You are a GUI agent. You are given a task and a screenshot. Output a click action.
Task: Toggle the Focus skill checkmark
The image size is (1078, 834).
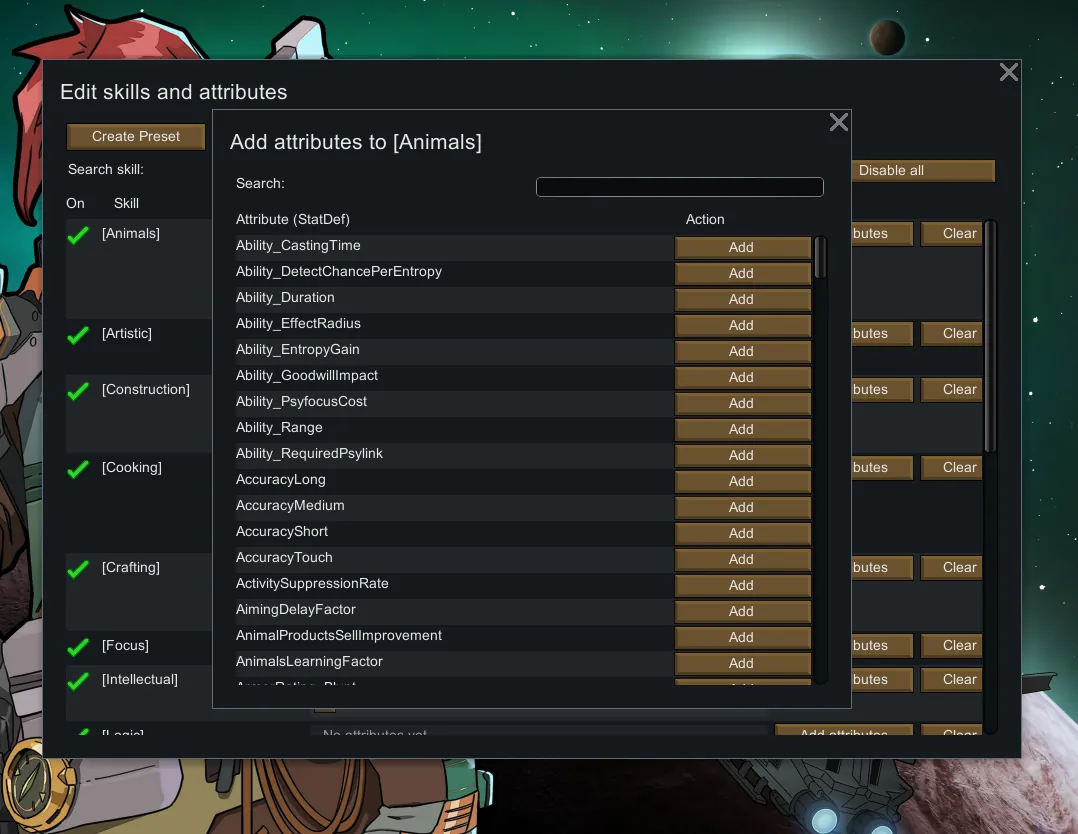coord(78,648)
